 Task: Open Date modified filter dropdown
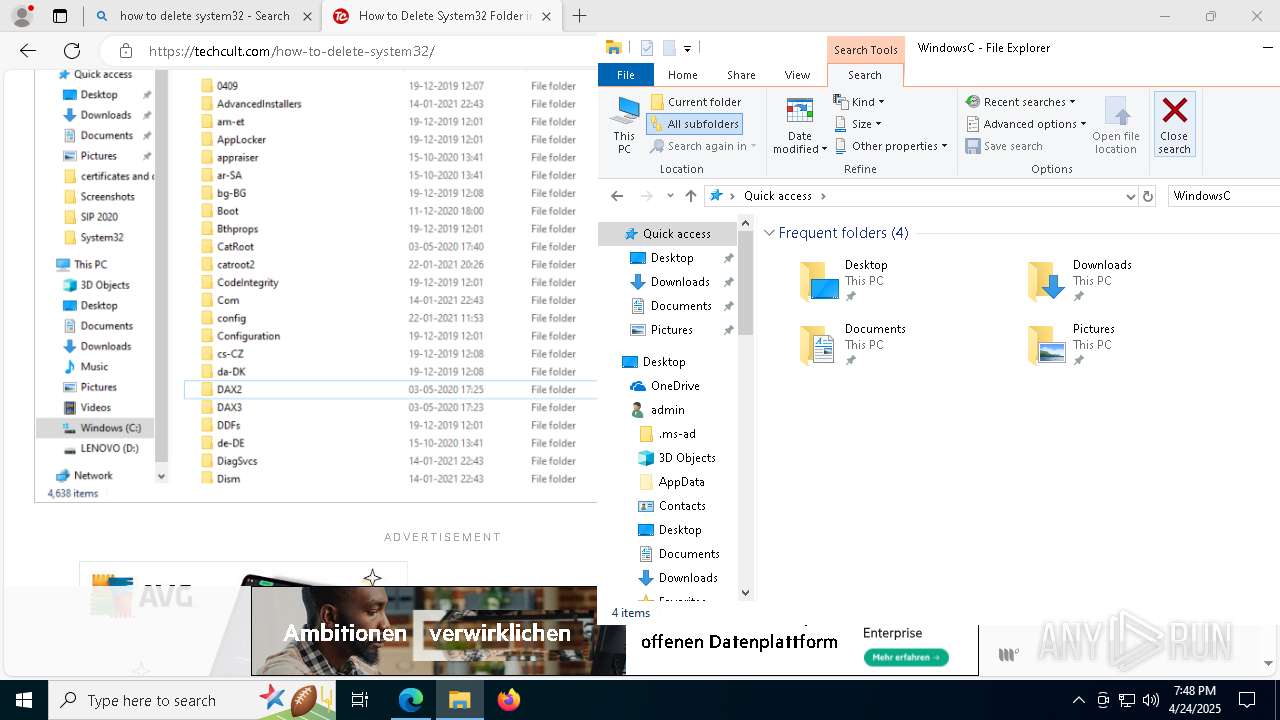click(x=800, y=126)
